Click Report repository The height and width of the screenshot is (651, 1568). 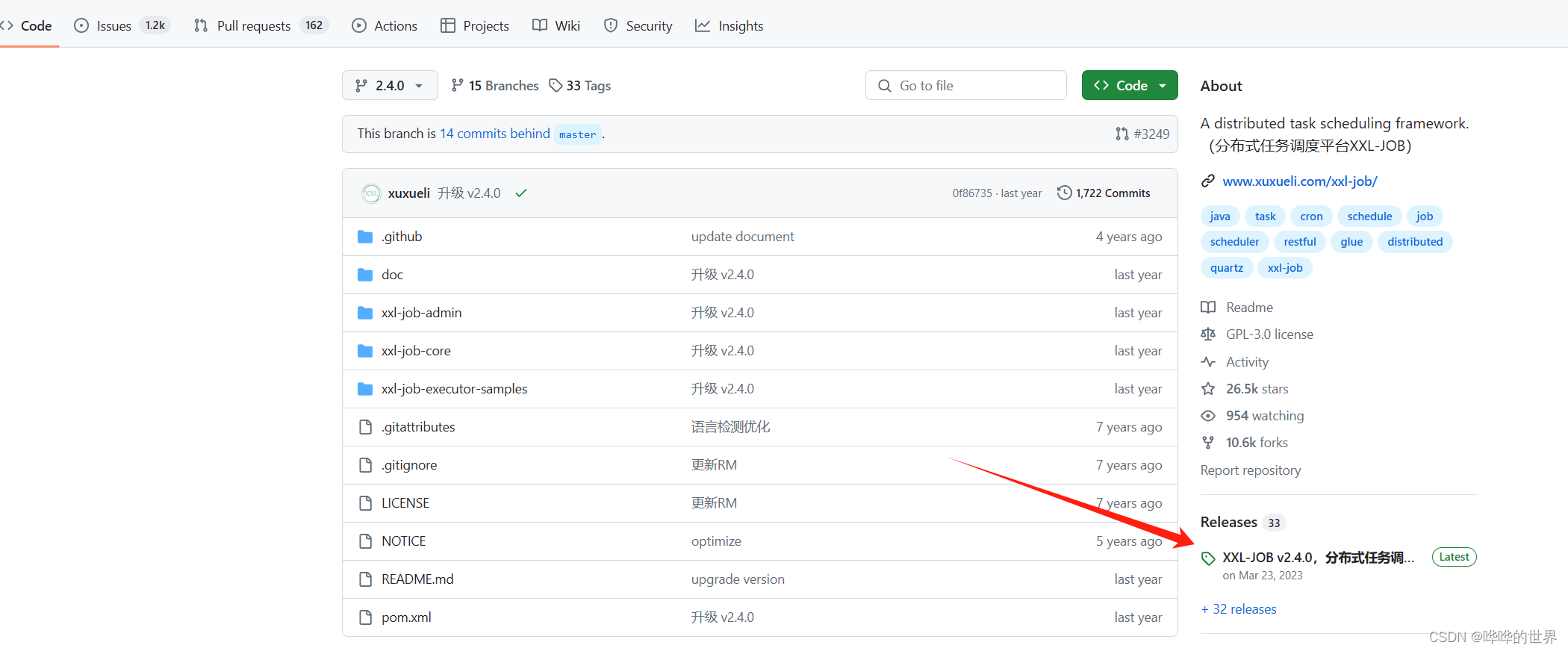[1251, 470]
